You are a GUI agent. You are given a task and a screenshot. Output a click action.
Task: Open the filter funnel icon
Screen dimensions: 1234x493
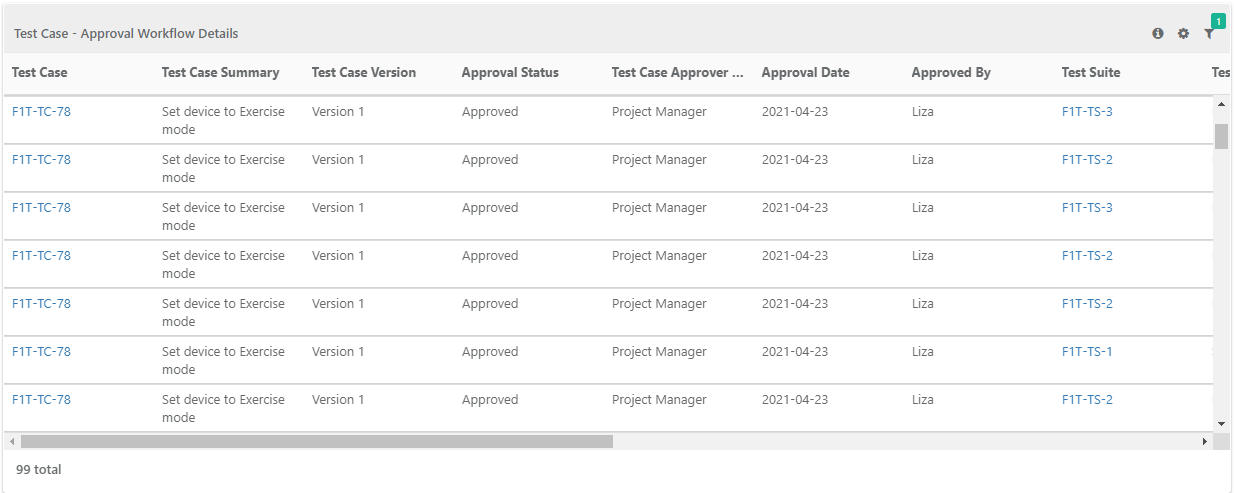[x=1209, y=33]
